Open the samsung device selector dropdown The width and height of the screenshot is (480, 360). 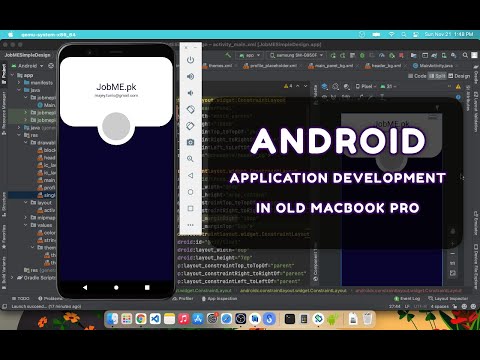point(296,55)
